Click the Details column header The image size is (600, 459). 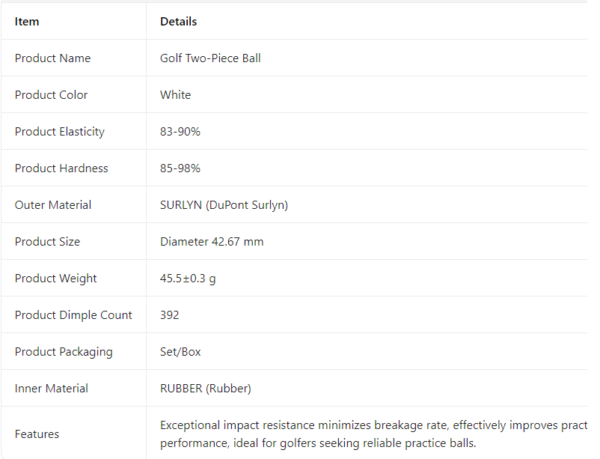coord(178,21)
